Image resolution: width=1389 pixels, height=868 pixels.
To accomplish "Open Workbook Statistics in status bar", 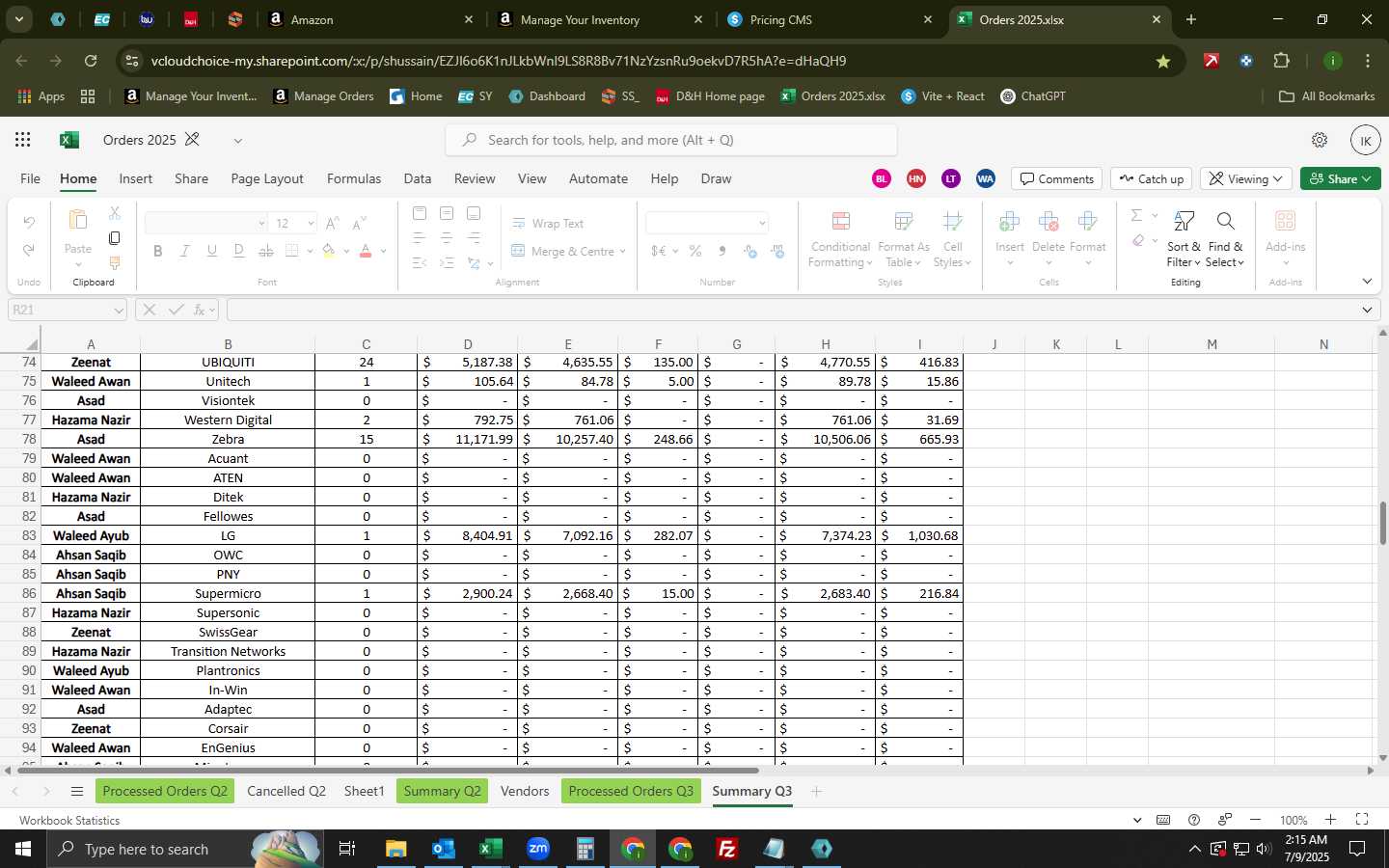I will point(69,821).
